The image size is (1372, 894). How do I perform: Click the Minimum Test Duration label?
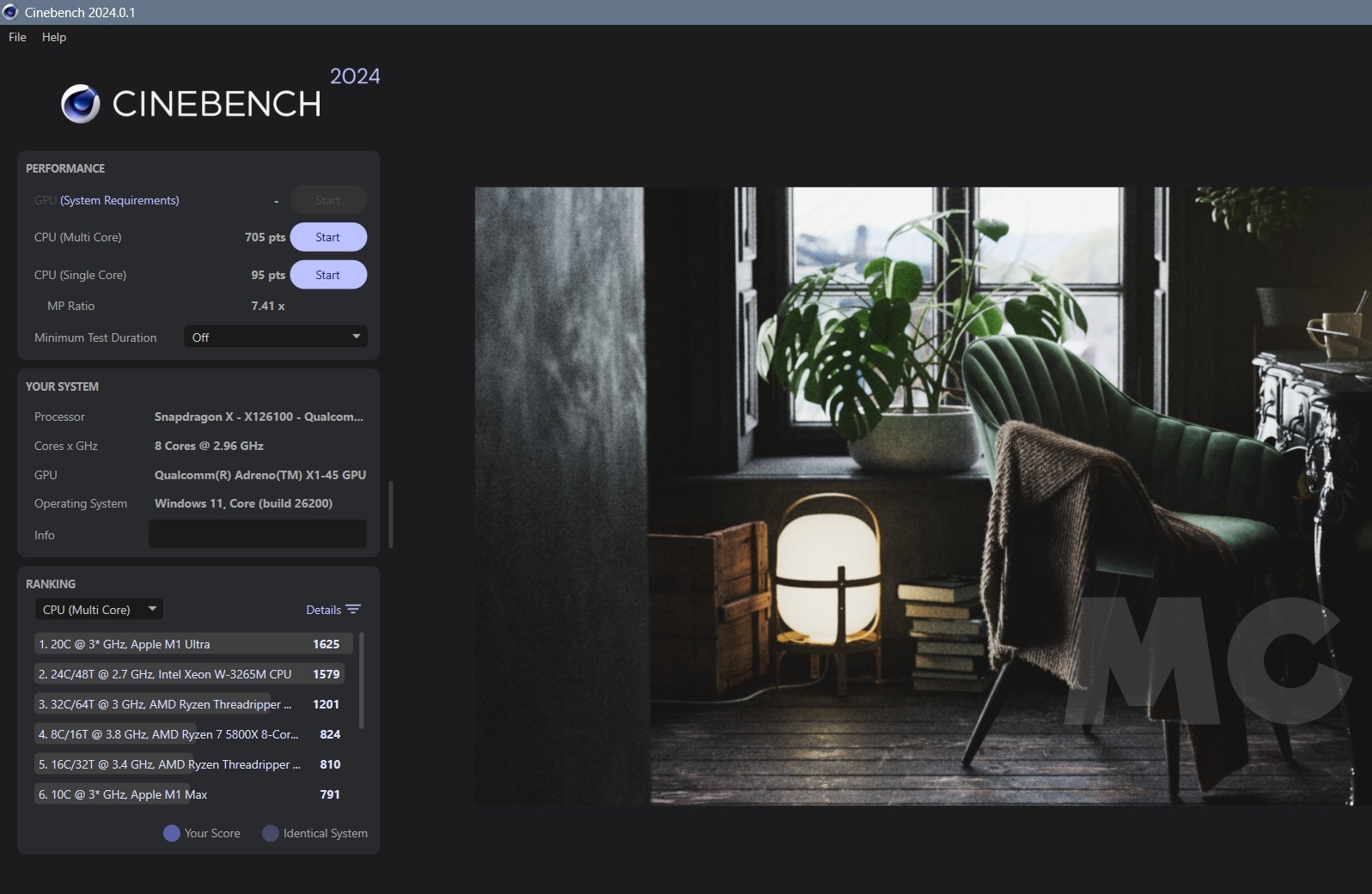click(x=95, y=338)
